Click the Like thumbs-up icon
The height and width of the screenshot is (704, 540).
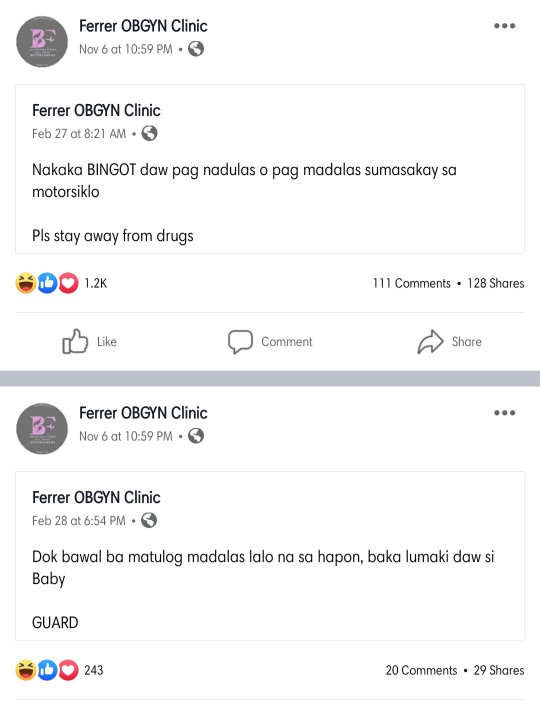(75, 341)
